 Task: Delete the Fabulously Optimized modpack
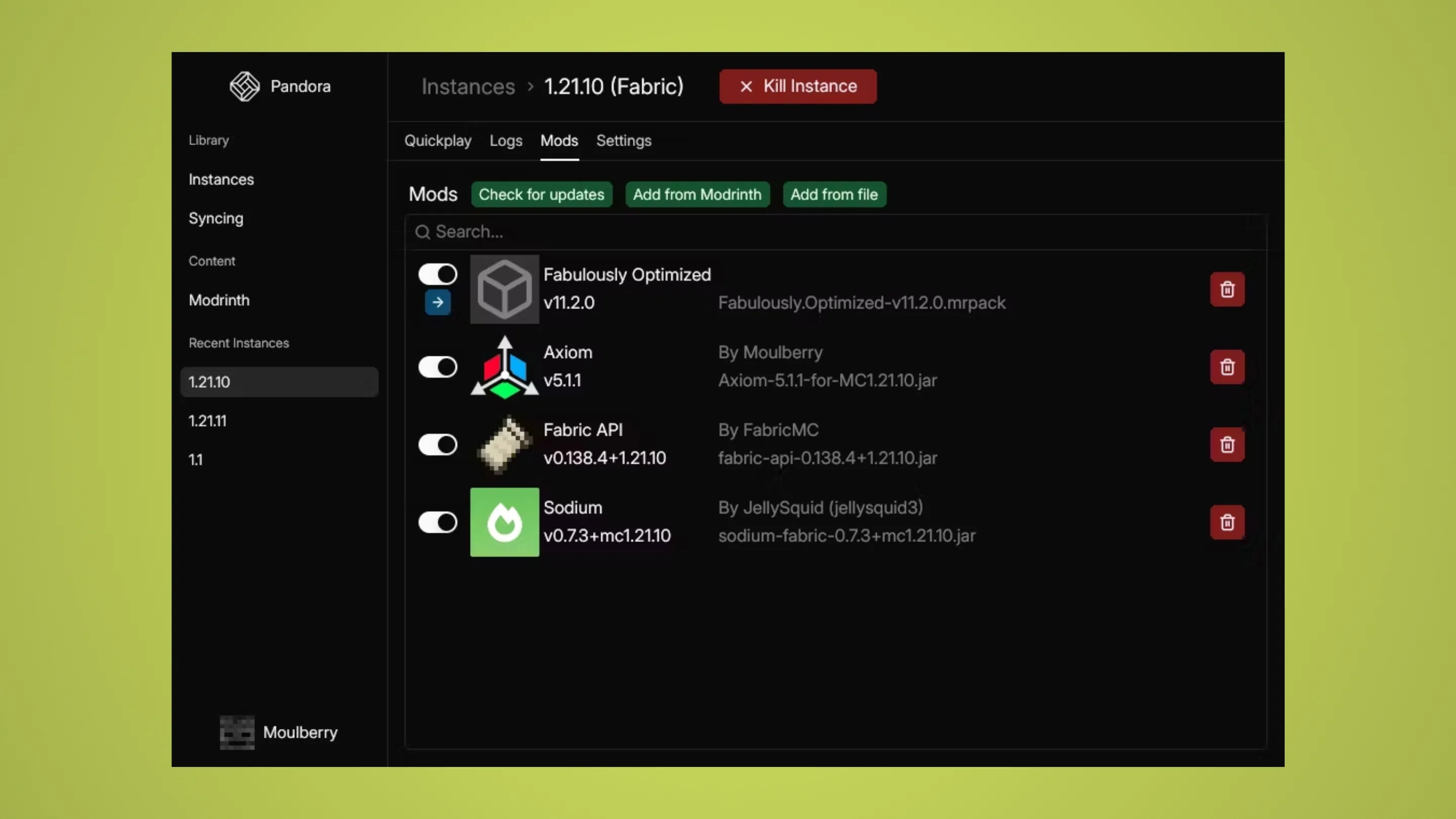click(x=1226, y=289)
